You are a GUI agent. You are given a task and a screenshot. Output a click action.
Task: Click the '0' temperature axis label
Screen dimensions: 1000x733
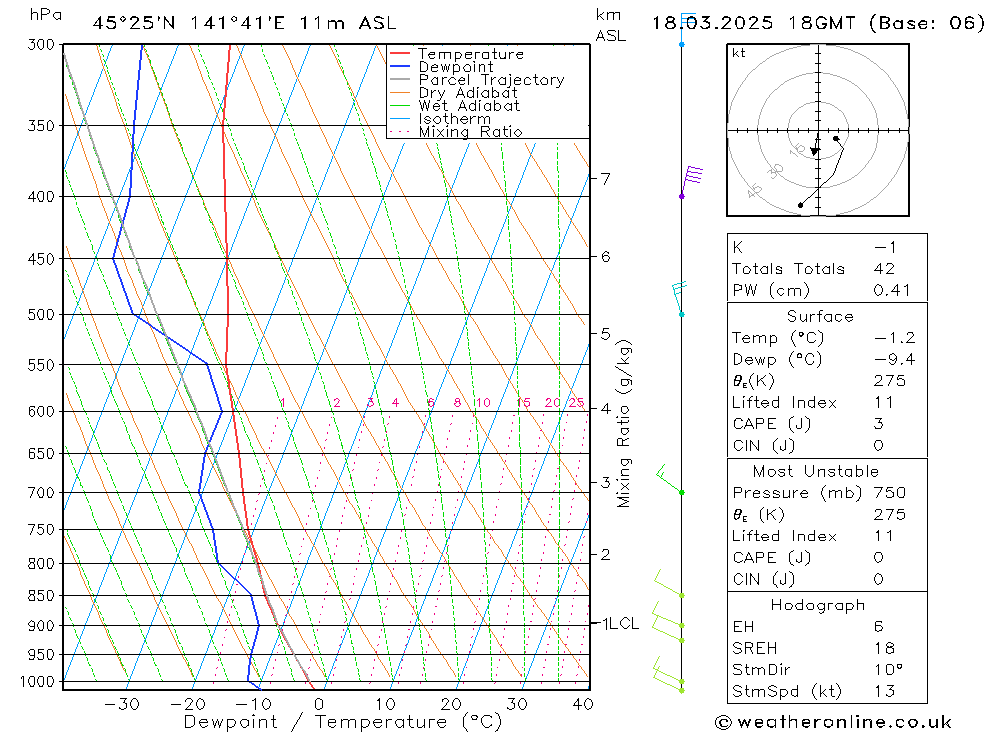pyautogui.click(x=319, y=704)
